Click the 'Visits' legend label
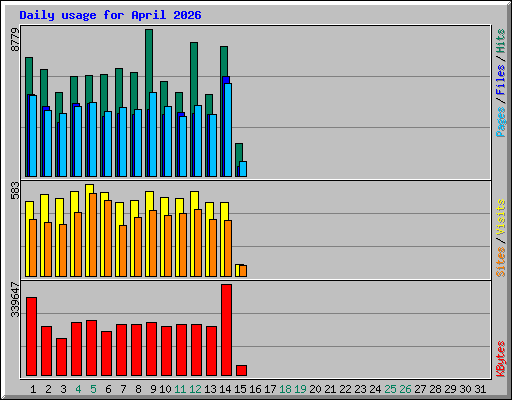 [x=500, y=218]
